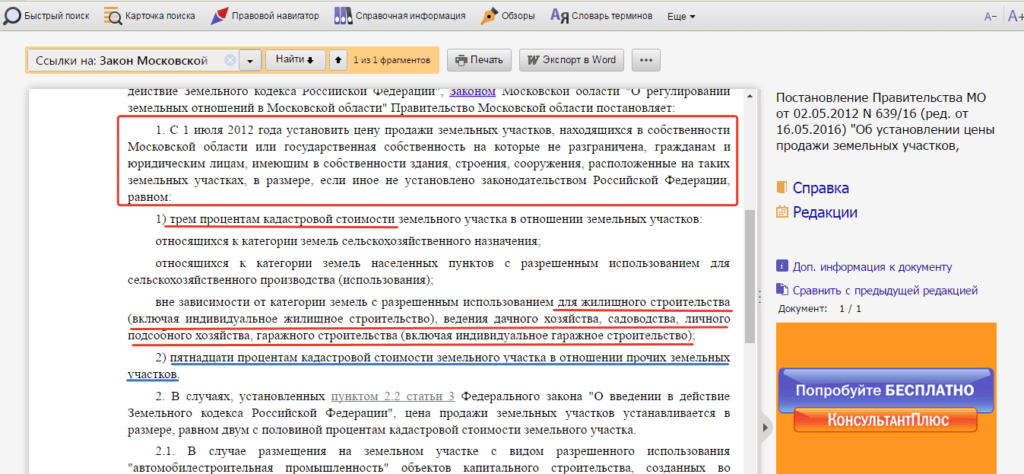
Task: Open Редакции in right panel
Action: tap(825, 212)
